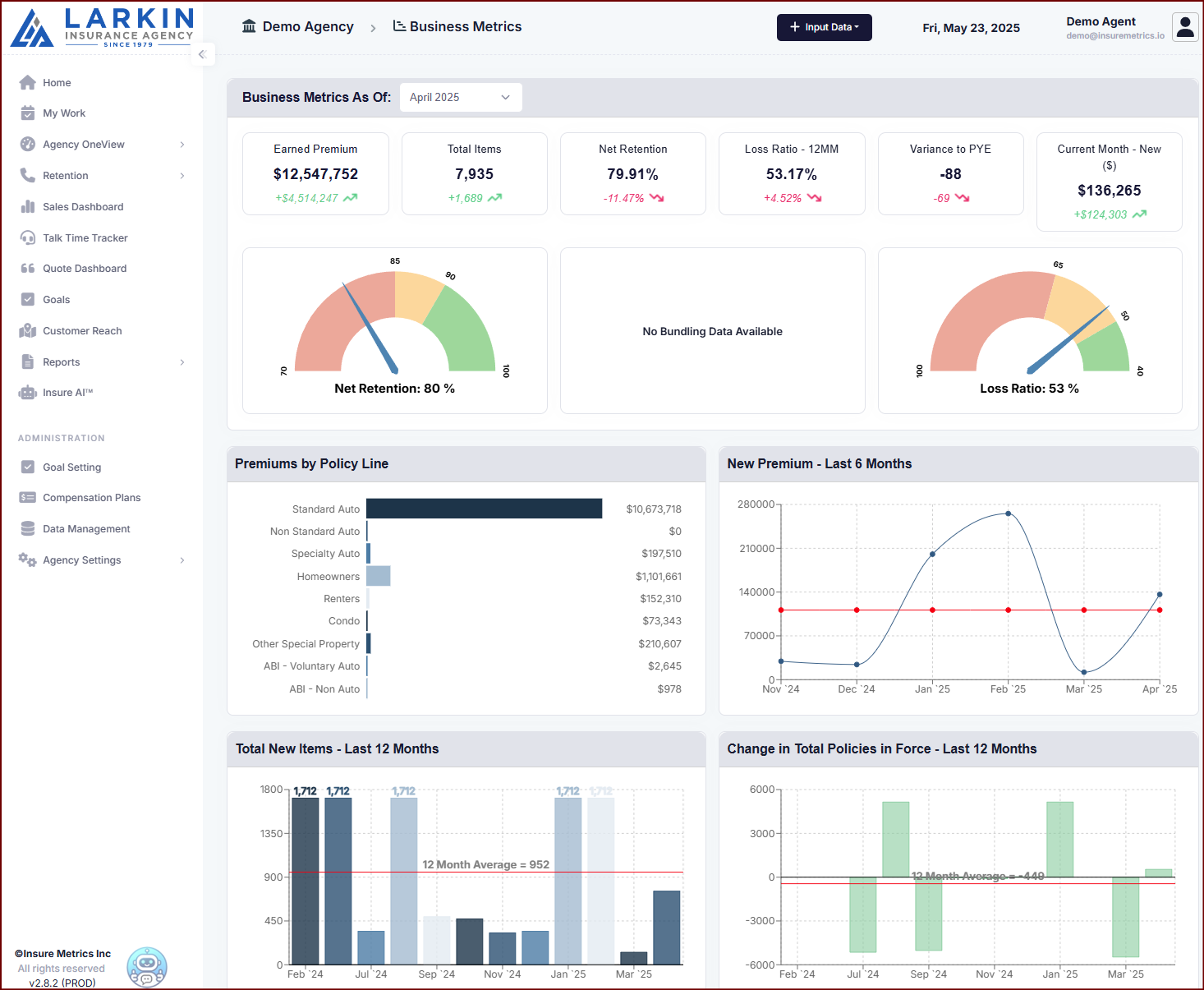1204x990 pixels.
Task: Open the My Work menu item
Action: coord(64,113)
